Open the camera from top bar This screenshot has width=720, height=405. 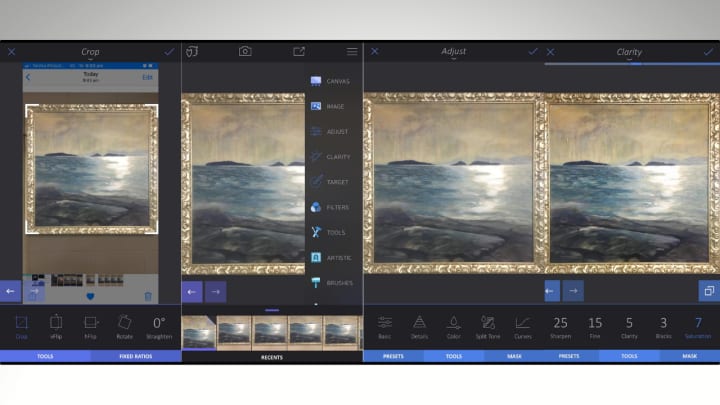pos(245,51)
